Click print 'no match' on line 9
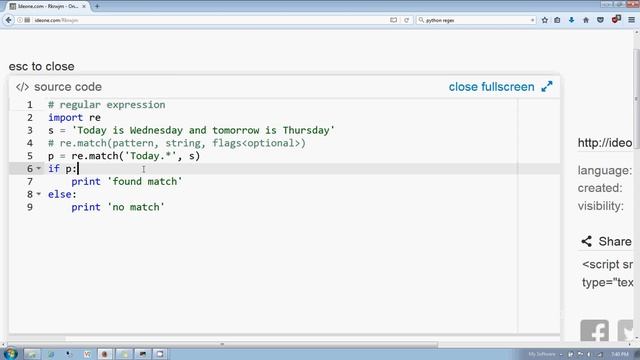Screen dimensions: 640x360 (118, 207)
